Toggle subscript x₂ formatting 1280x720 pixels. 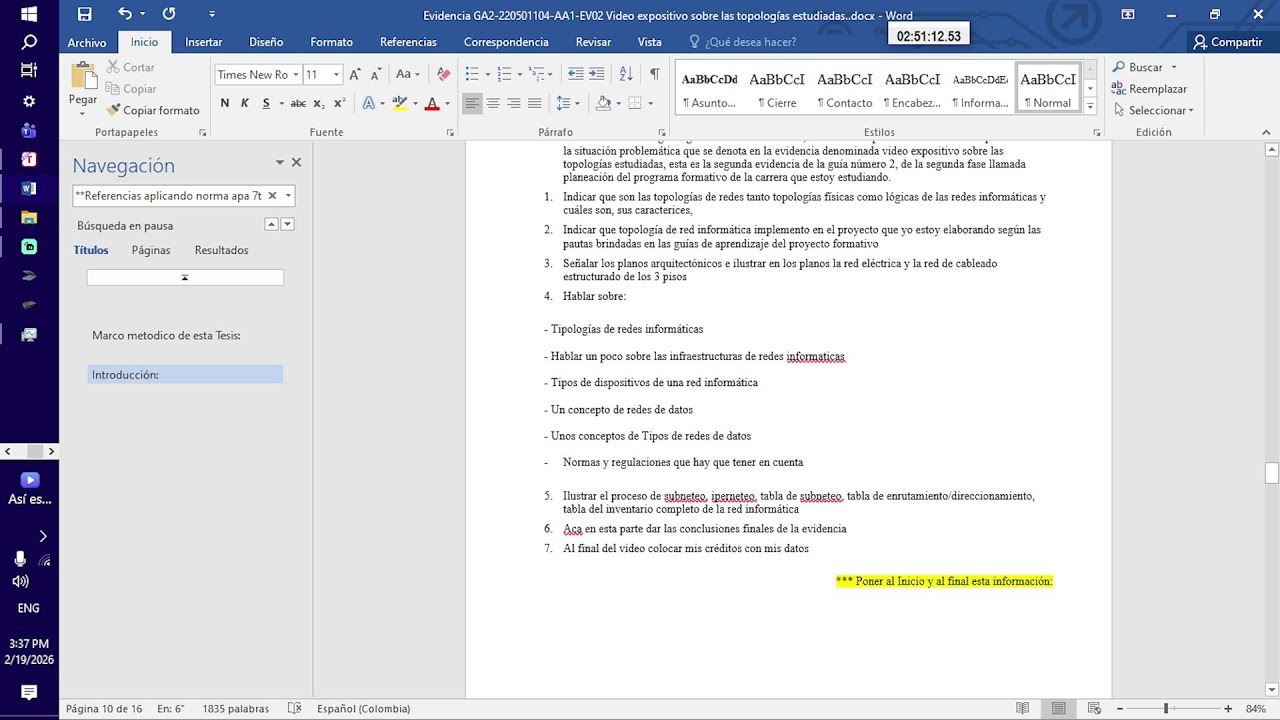tap(319, 103)
